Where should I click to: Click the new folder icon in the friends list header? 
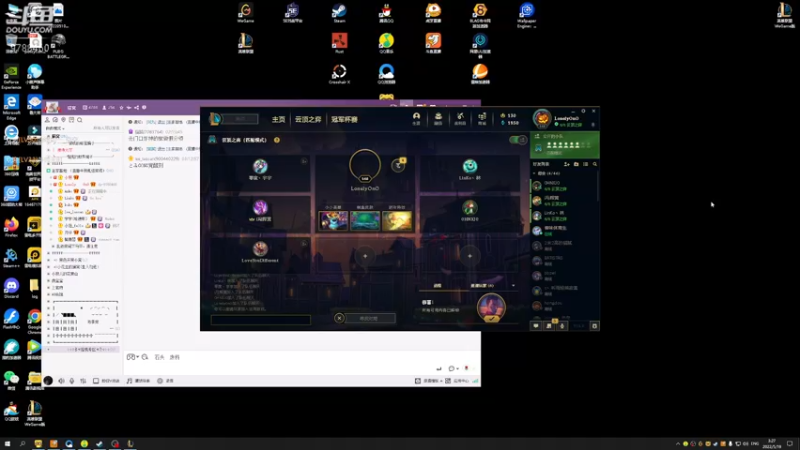click(576, 164)
